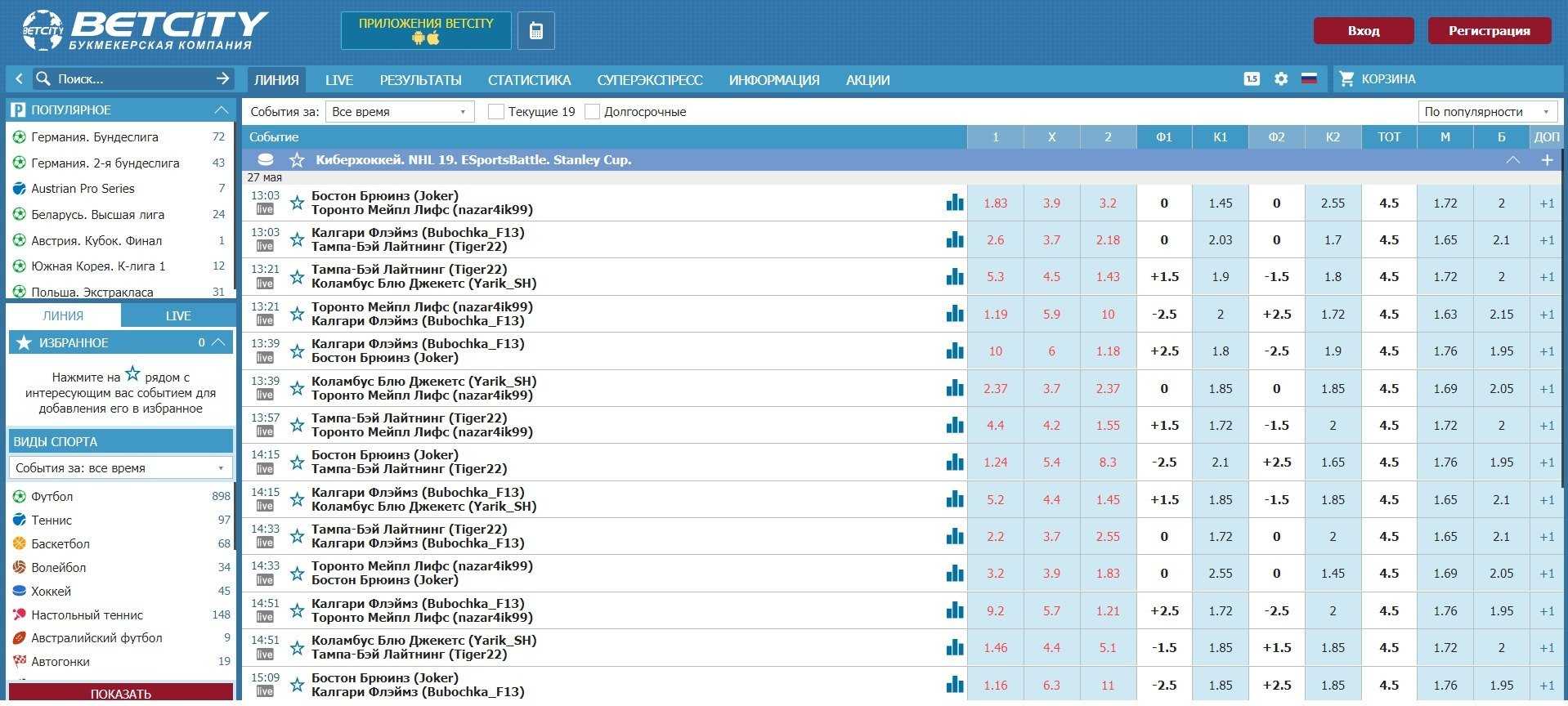Open the cart via the shopping cart icon

[1346, 79]
